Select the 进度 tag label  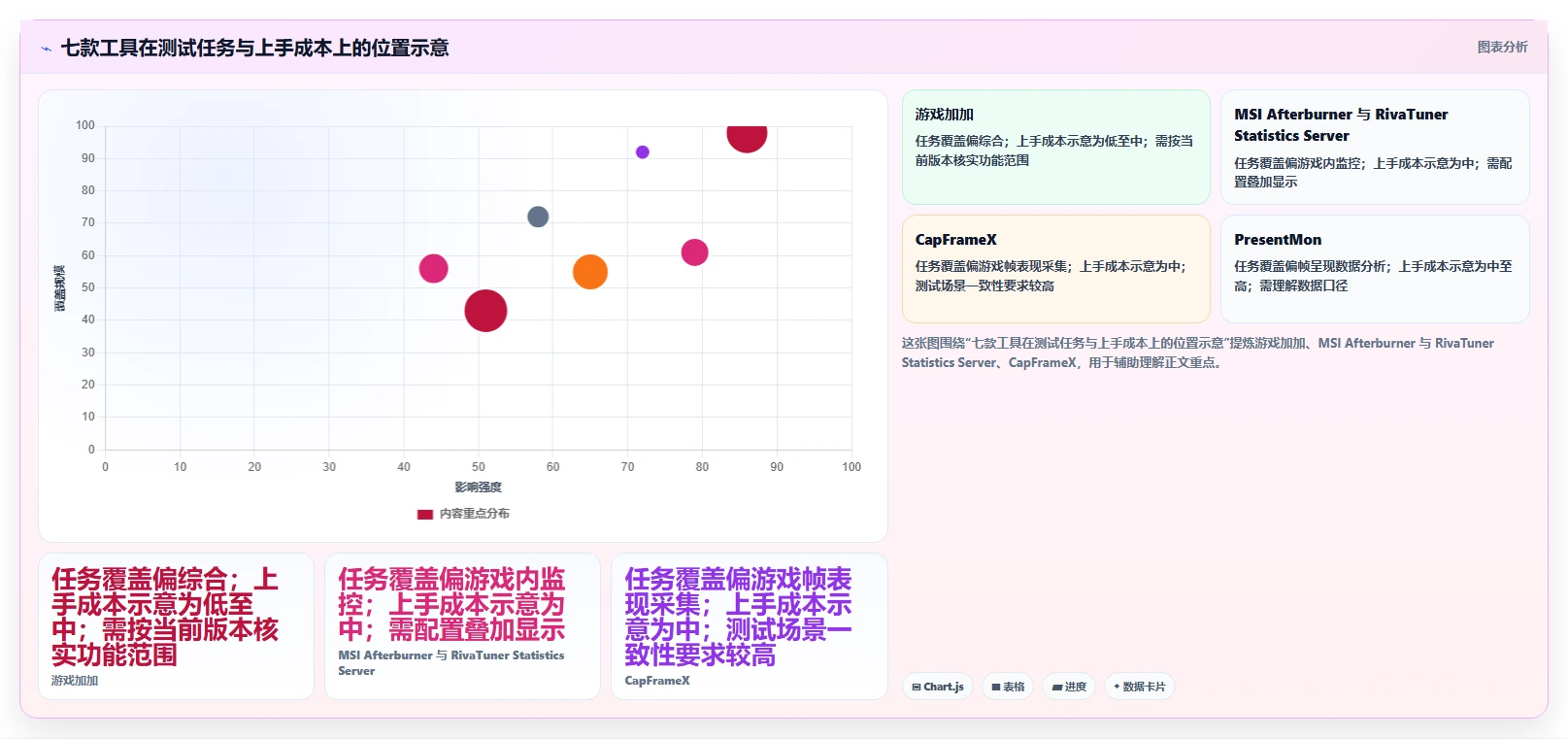[1076, 687]
